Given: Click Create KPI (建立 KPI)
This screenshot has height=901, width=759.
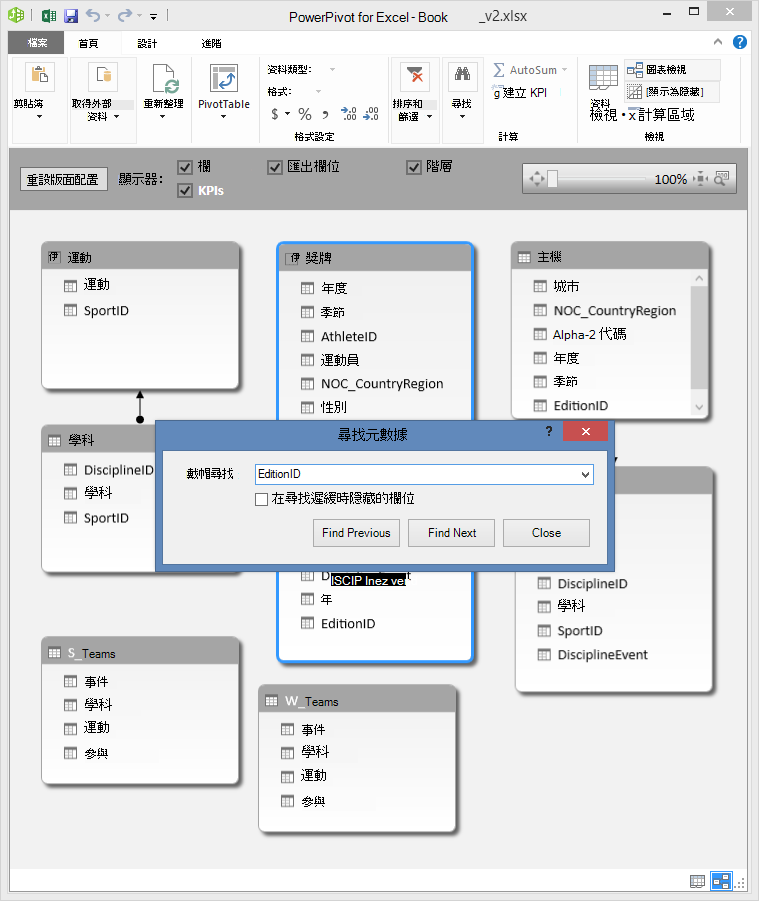Looking at the screenshot, I should 519,93.
